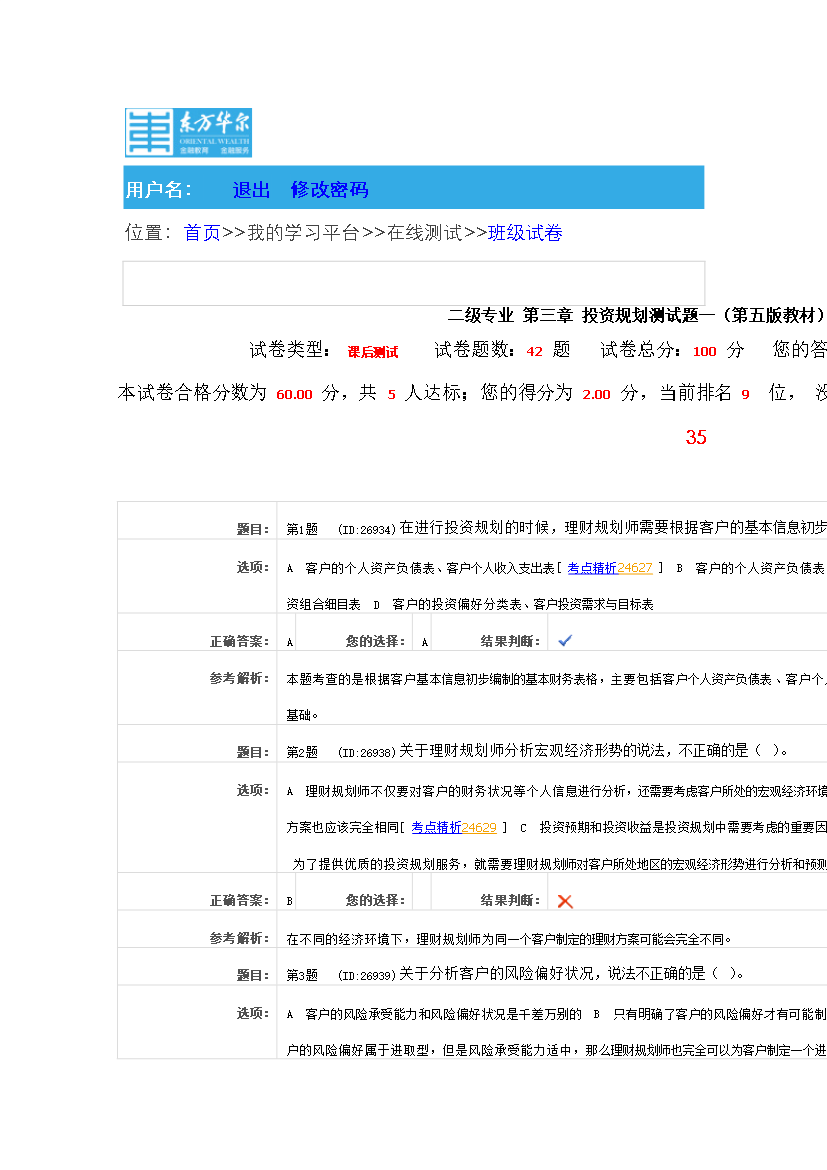Select question ID text (ID:26934)

coord(366,529)
